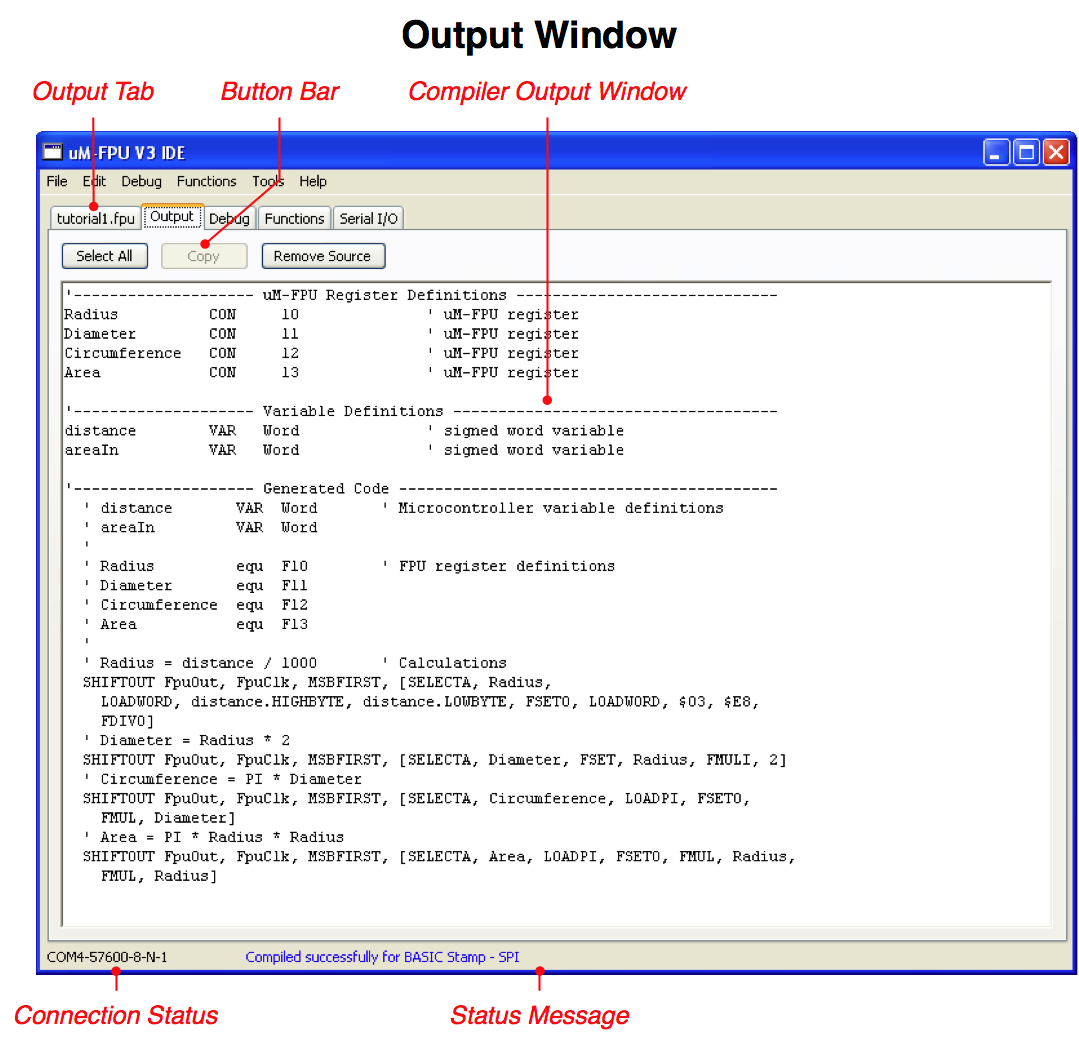Open the Serial I/O tab
The height and width of the screenshot is (1041, 1079).
click(x=369, y=218)
